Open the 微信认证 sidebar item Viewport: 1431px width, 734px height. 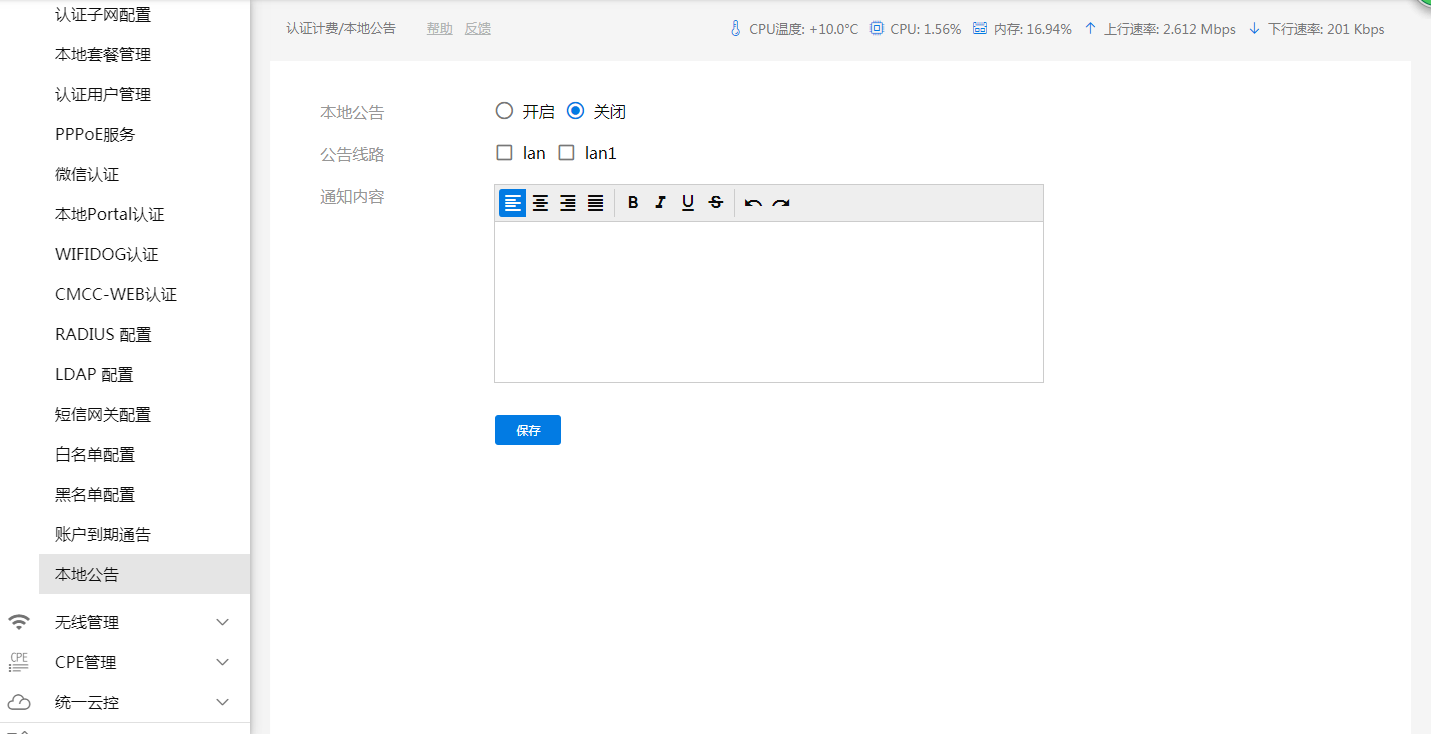pos(87,174)
